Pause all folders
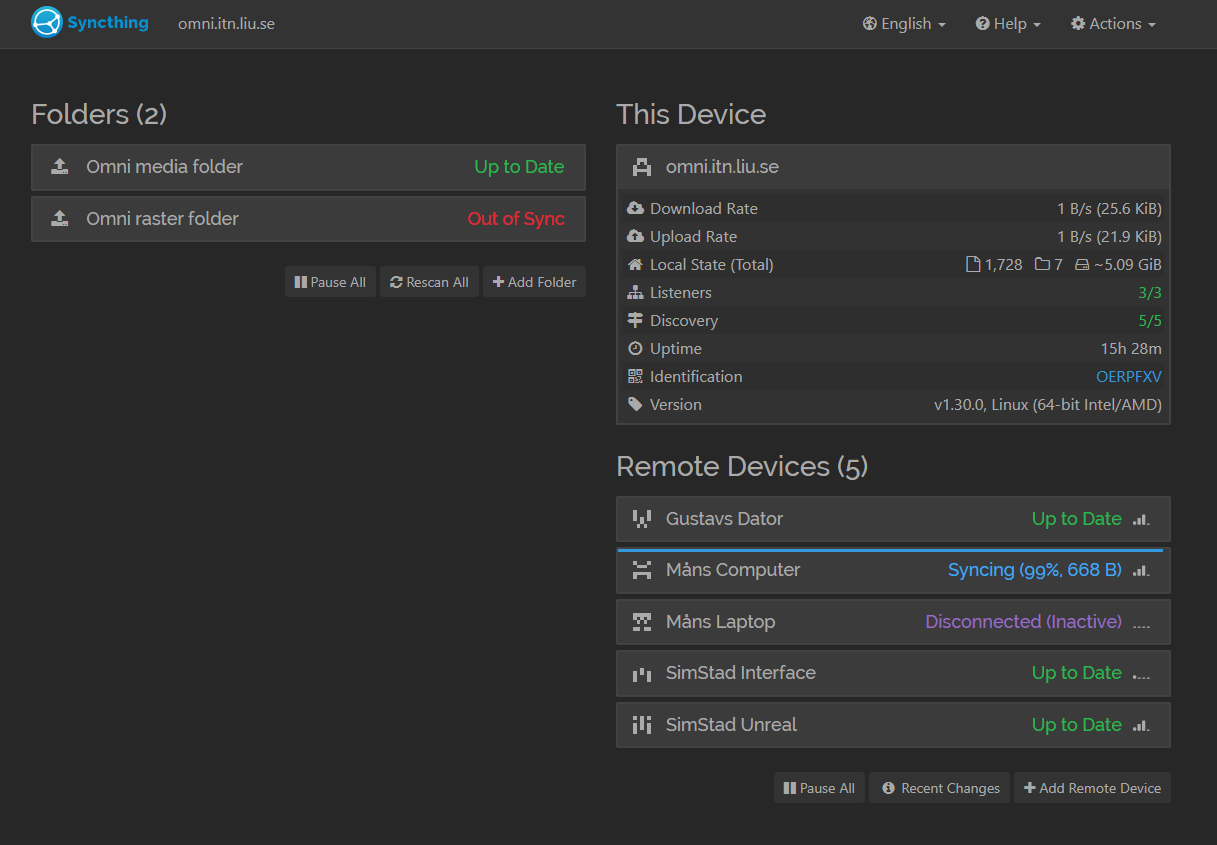The width and height of the screenshot is (1217, 845). [x=330, y=282]
